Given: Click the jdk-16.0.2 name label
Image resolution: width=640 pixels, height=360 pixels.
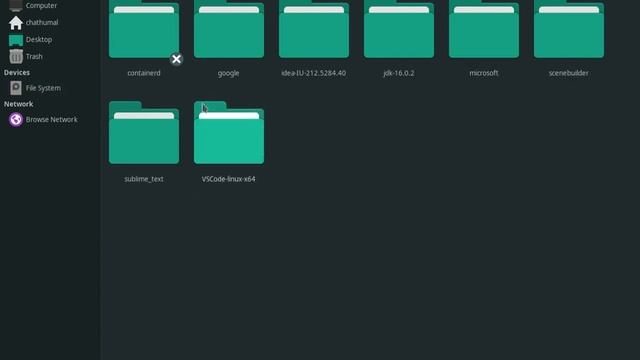Looking at the screenshot, I should [399, 73].
